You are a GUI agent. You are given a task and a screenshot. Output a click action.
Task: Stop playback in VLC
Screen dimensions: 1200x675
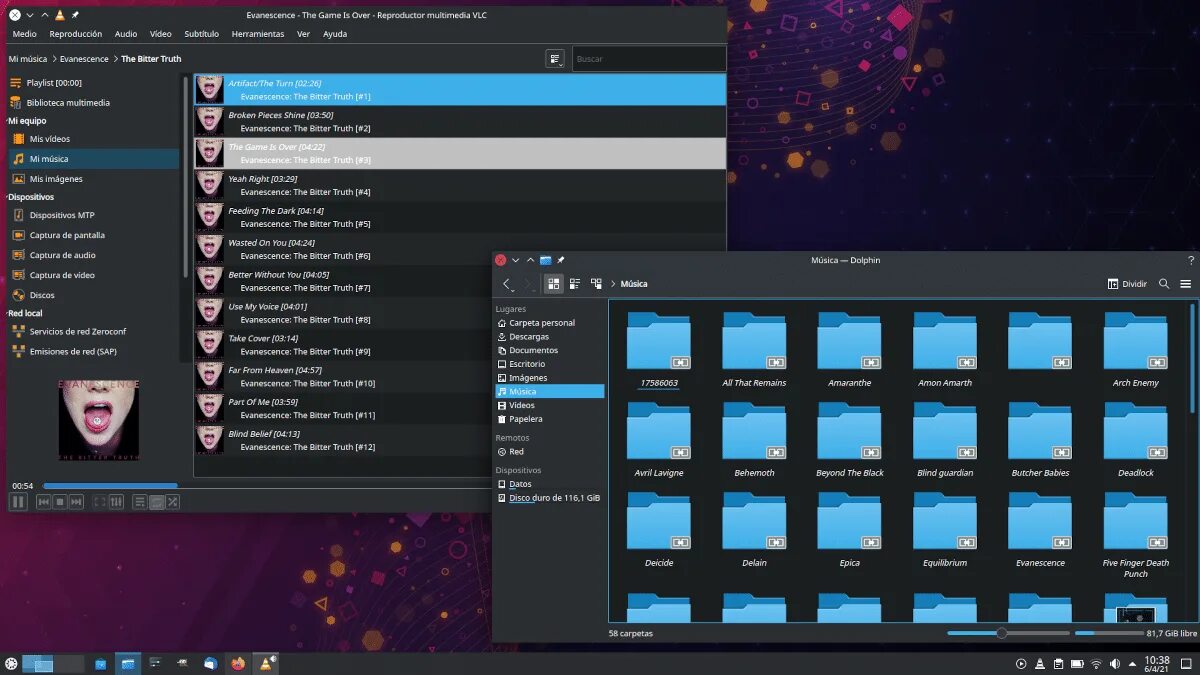click(60, 502)
